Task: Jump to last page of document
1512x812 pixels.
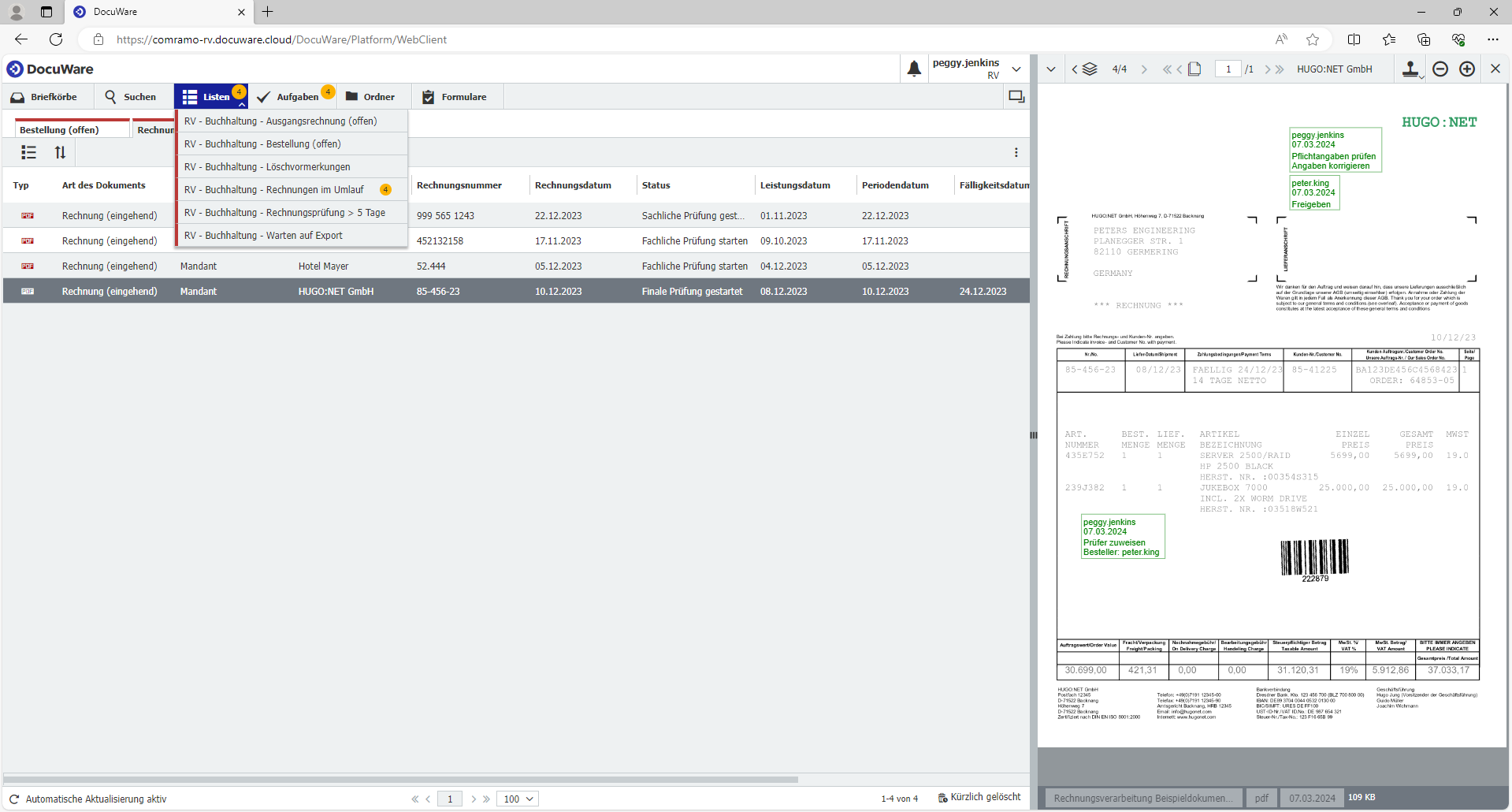Action: 1280,69
